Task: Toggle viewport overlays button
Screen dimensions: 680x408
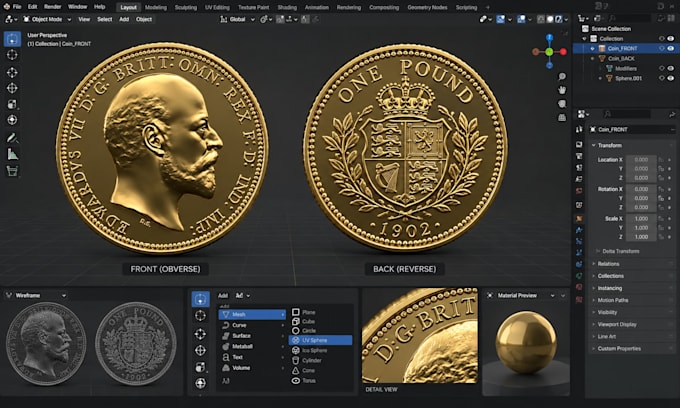Action: (x=521, y=19)
